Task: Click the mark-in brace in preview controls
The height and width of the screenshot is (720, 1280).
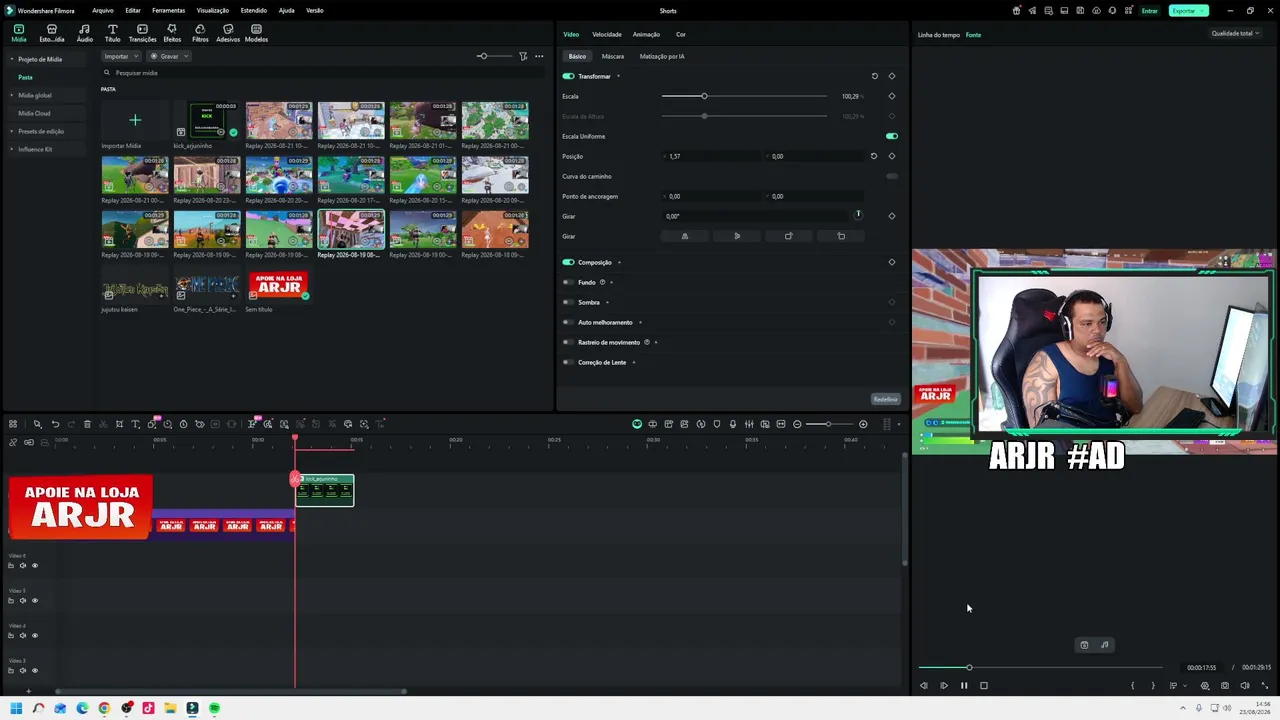Action: pyautogui.click(x=1133, y=686)
